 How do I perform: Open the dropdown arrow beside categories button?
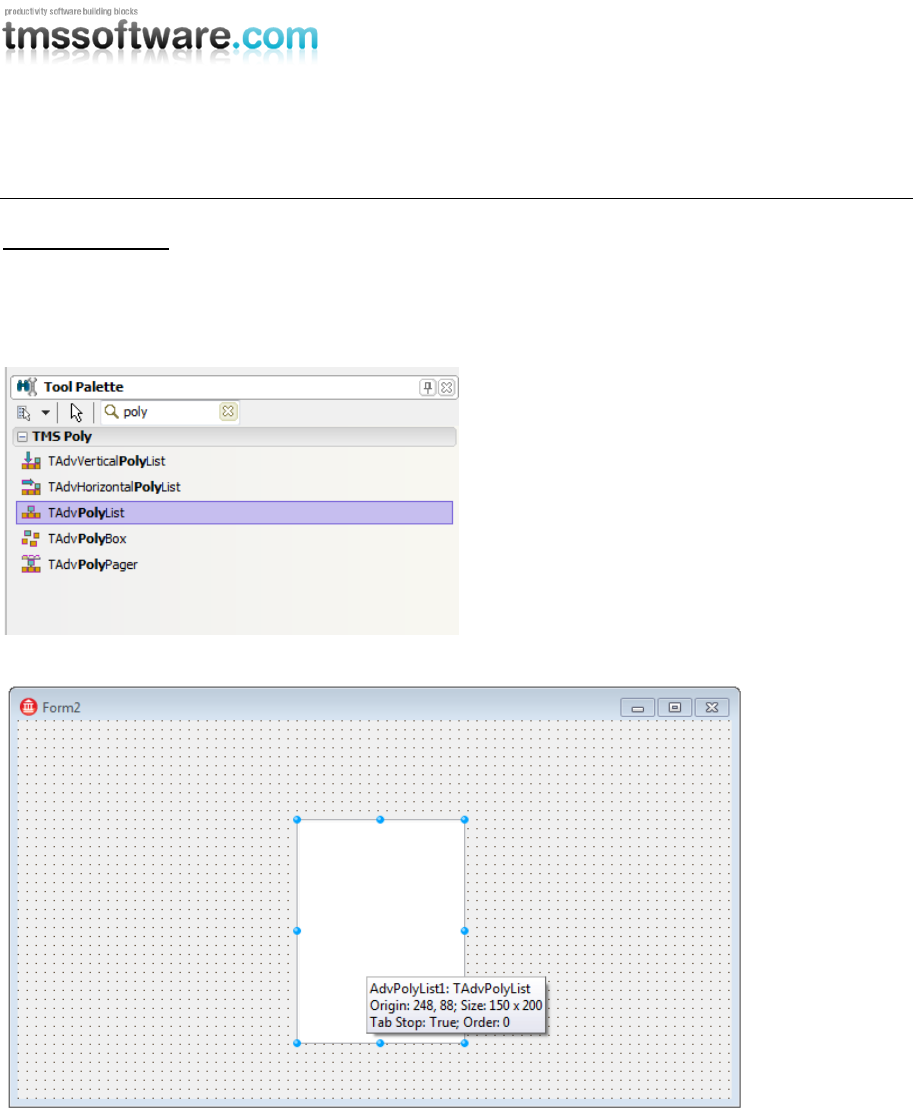(x=46, y=412)
